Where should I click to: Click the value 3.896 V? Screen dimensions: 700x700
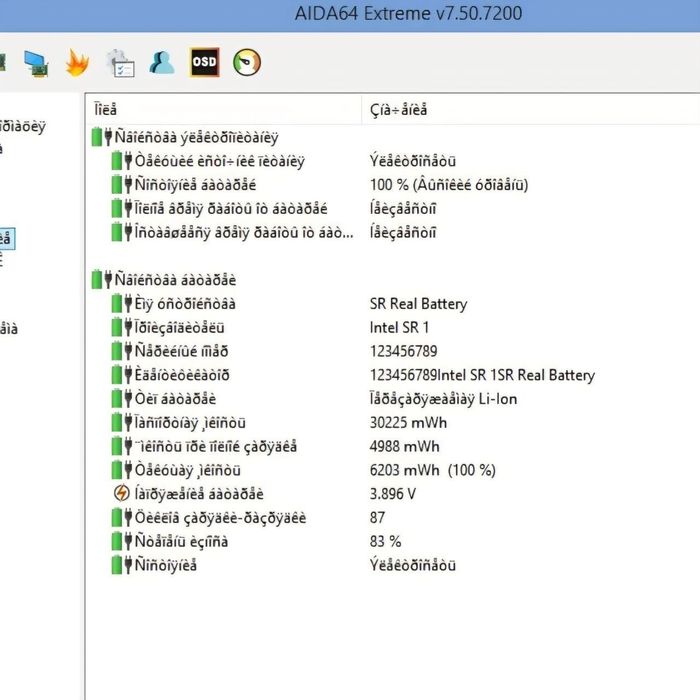pos(393,494)
